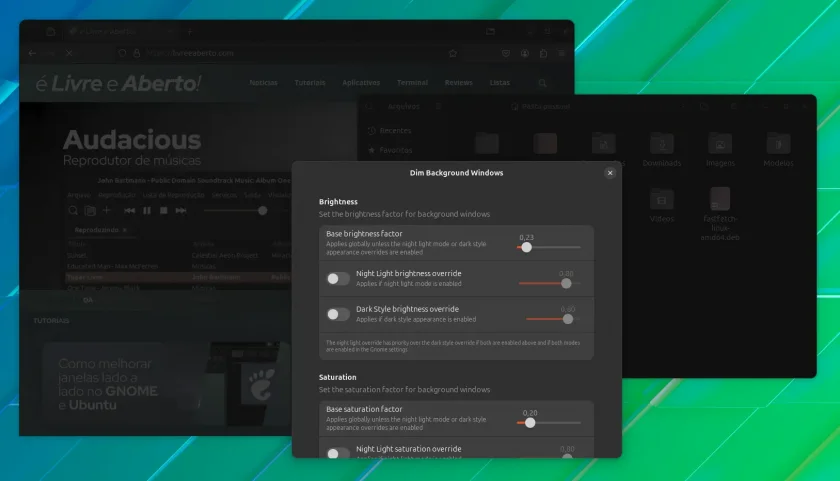The width and height of the screenshot is (840, 481).
Task: Click Audacious next track button
Action: coord(181,211)
